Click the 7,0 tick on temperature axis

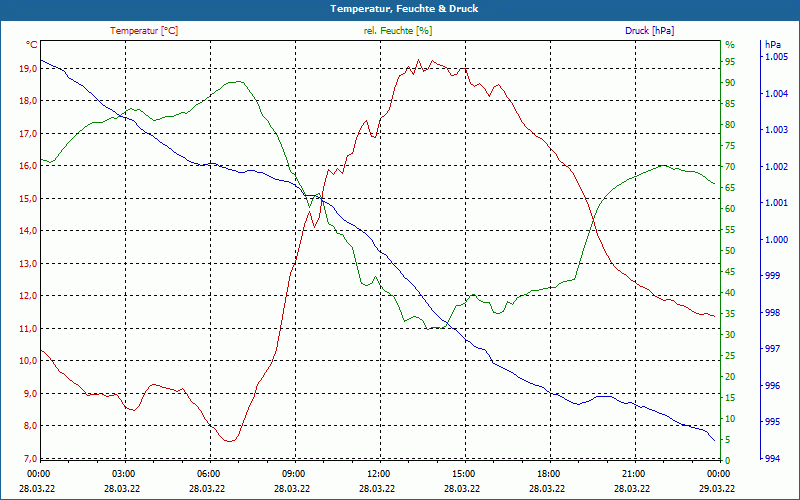coord(30,459)
